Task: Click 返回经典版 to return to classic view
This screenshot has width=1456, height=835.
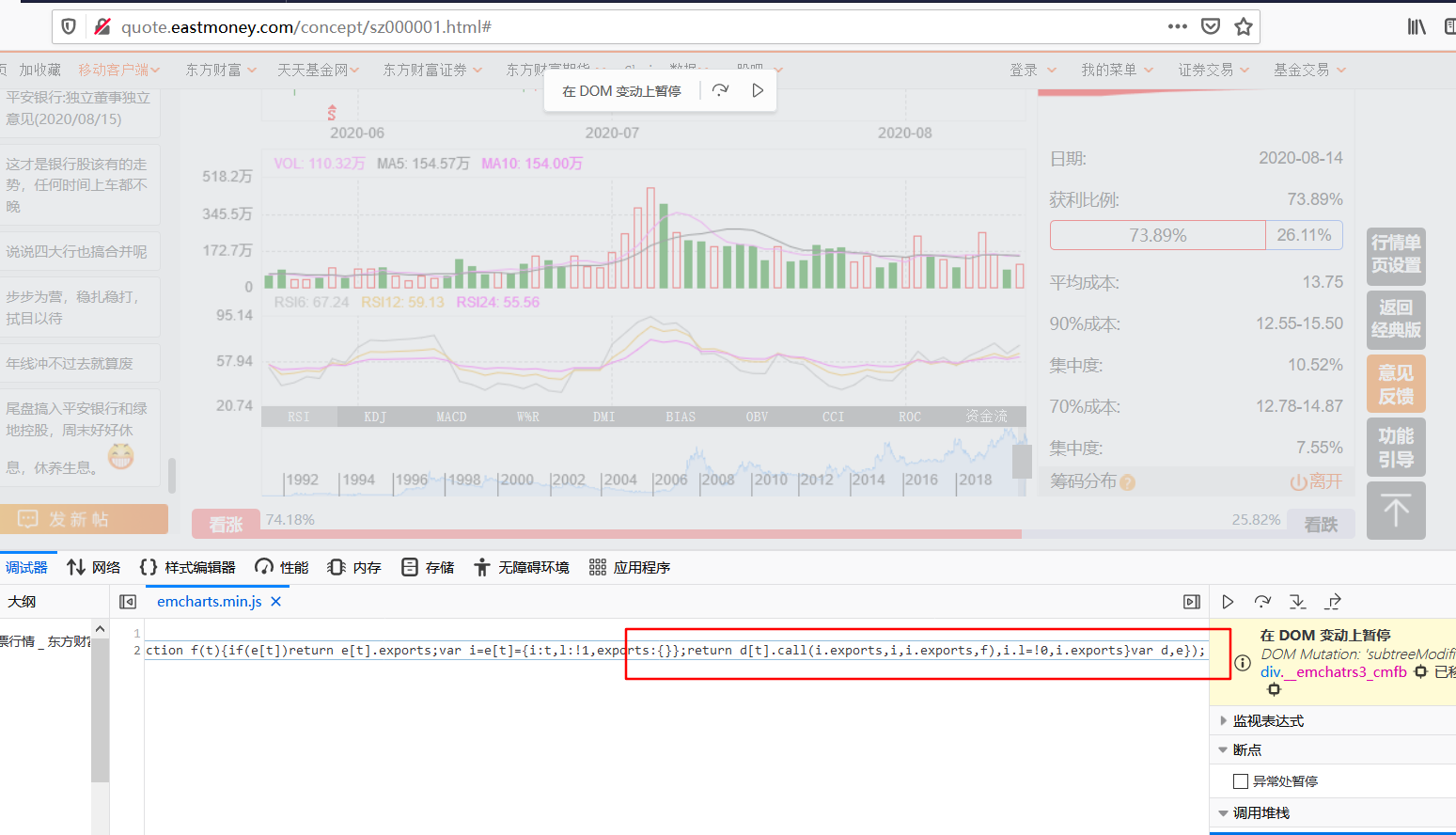Action: point(1396,320)
